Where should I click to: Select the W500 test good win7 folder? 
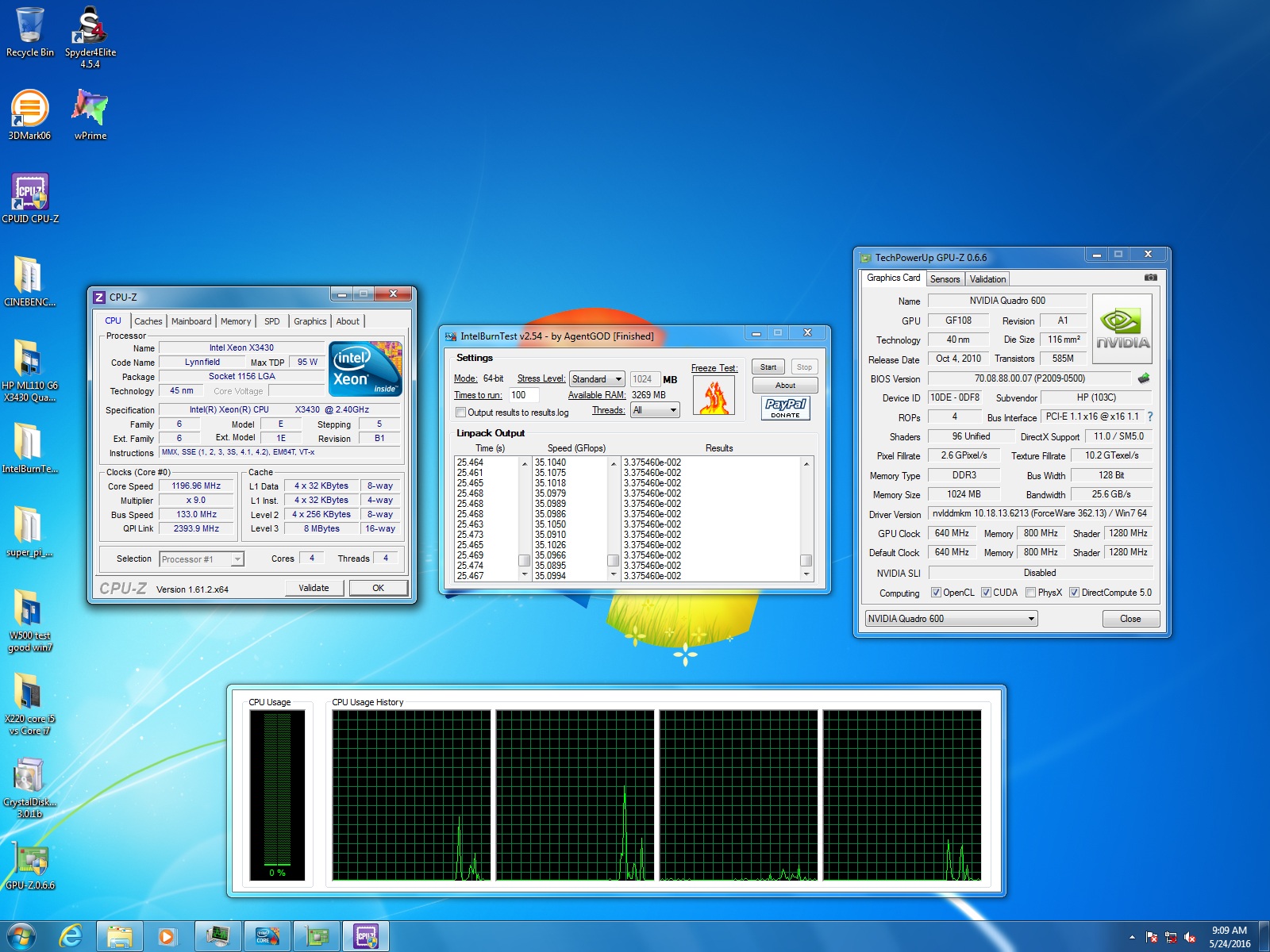click(29, 620)
